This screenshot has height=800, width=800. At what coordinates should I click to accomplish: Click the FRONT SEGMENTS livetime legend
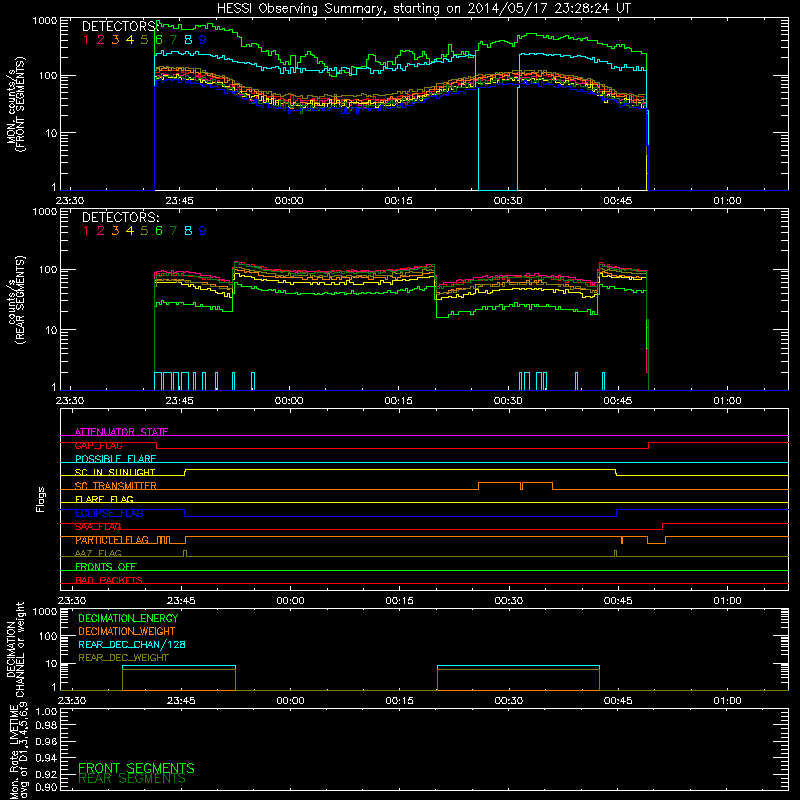(x=136, y=768)
